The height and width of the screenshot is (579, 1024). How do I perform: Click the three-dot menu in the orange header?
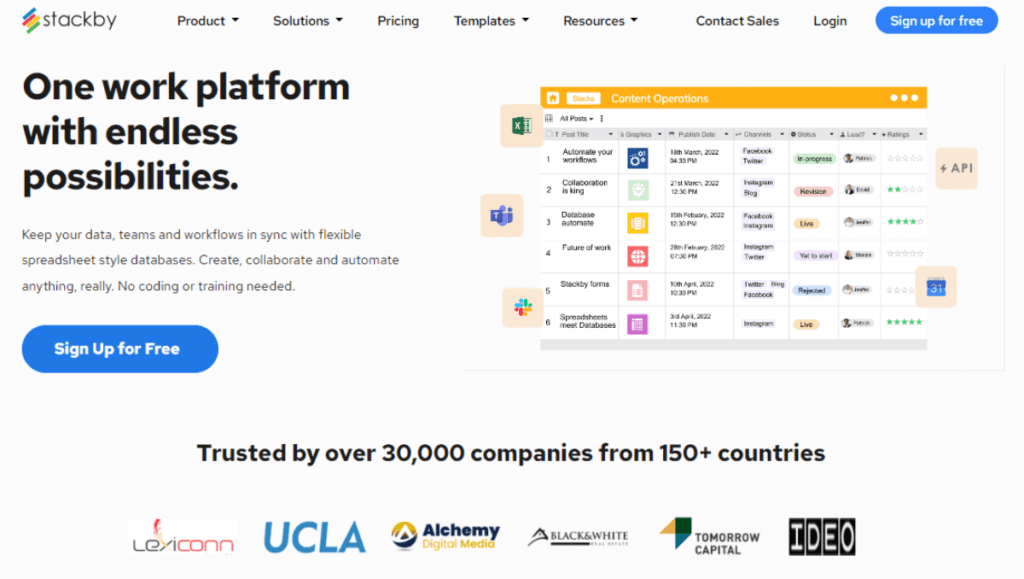point(904,98)
